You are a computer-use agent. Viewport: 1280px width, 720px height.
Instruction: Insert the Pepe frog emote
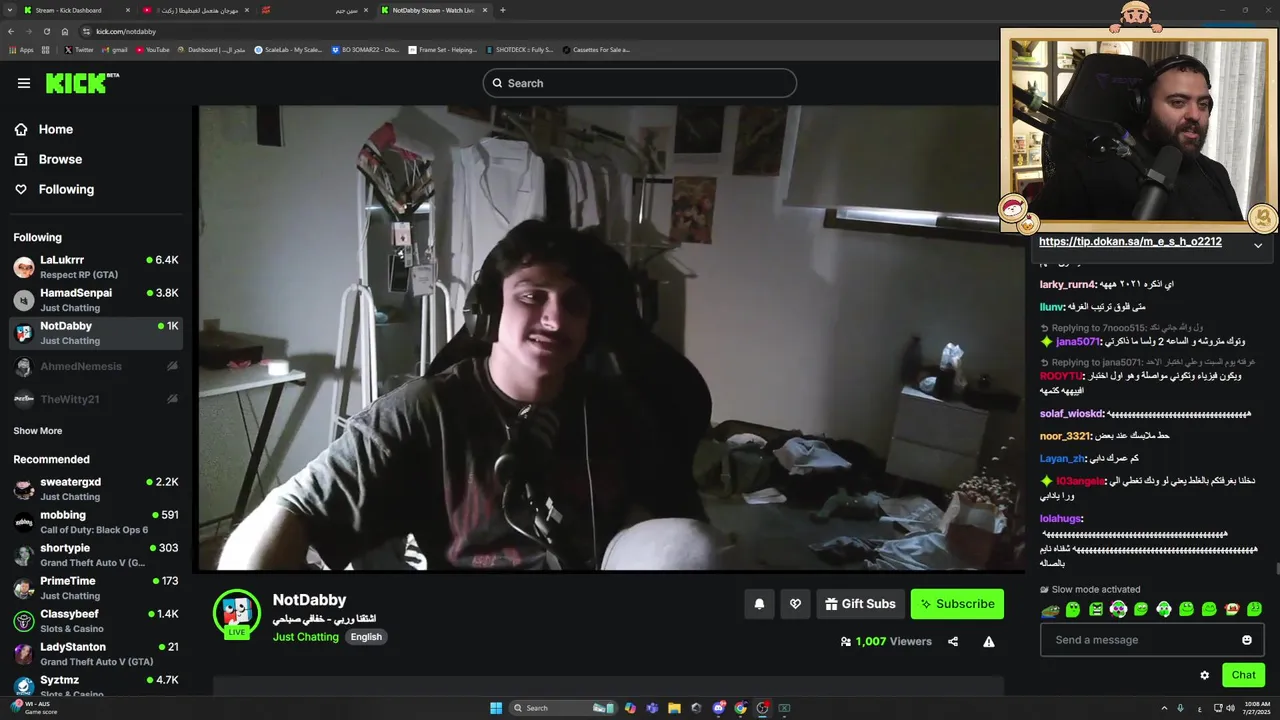1050,609
